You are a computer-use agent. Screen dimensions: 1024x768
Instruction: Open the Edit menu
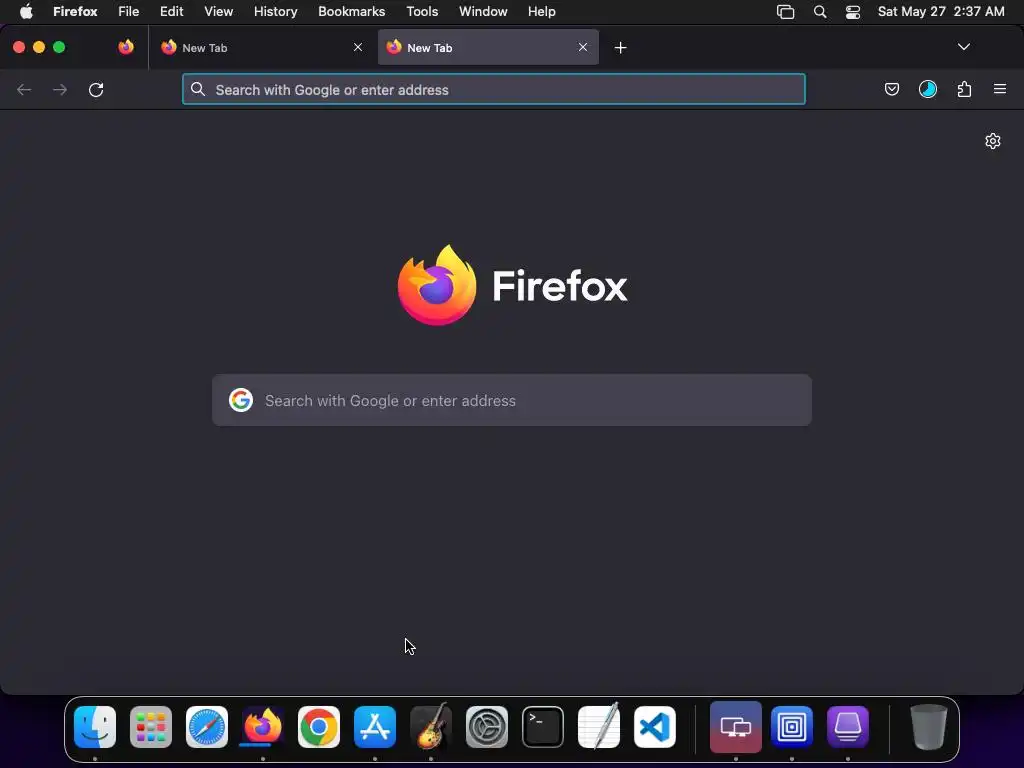[x=172, y=12]
